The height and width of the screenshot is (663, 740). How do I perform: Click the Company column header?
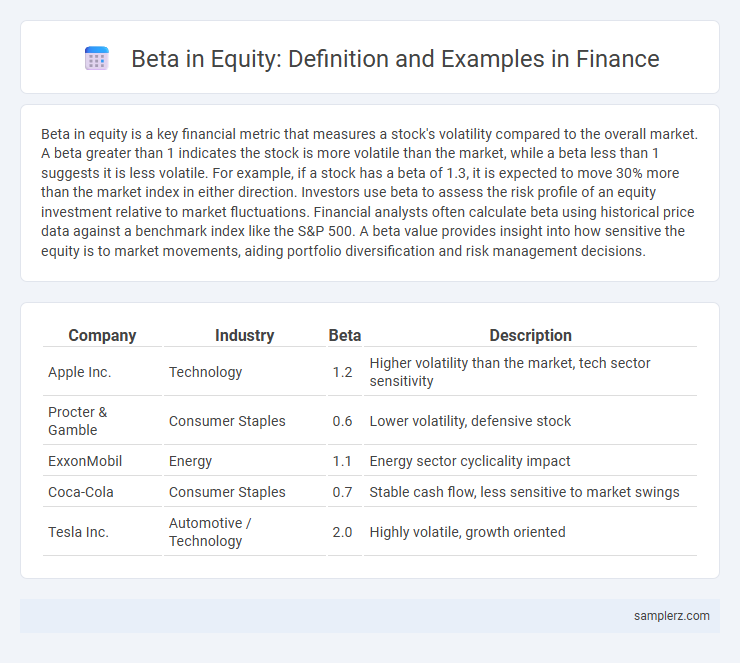(x=102, y=335)
